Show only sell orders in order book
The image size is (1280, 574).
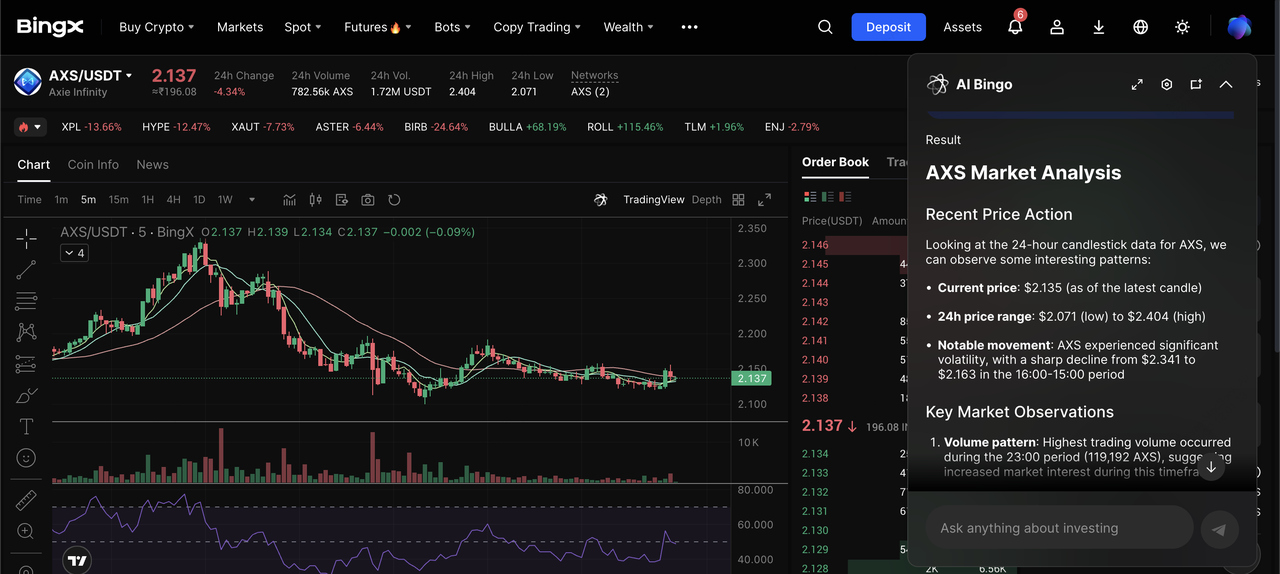click(x=845, y=198)
